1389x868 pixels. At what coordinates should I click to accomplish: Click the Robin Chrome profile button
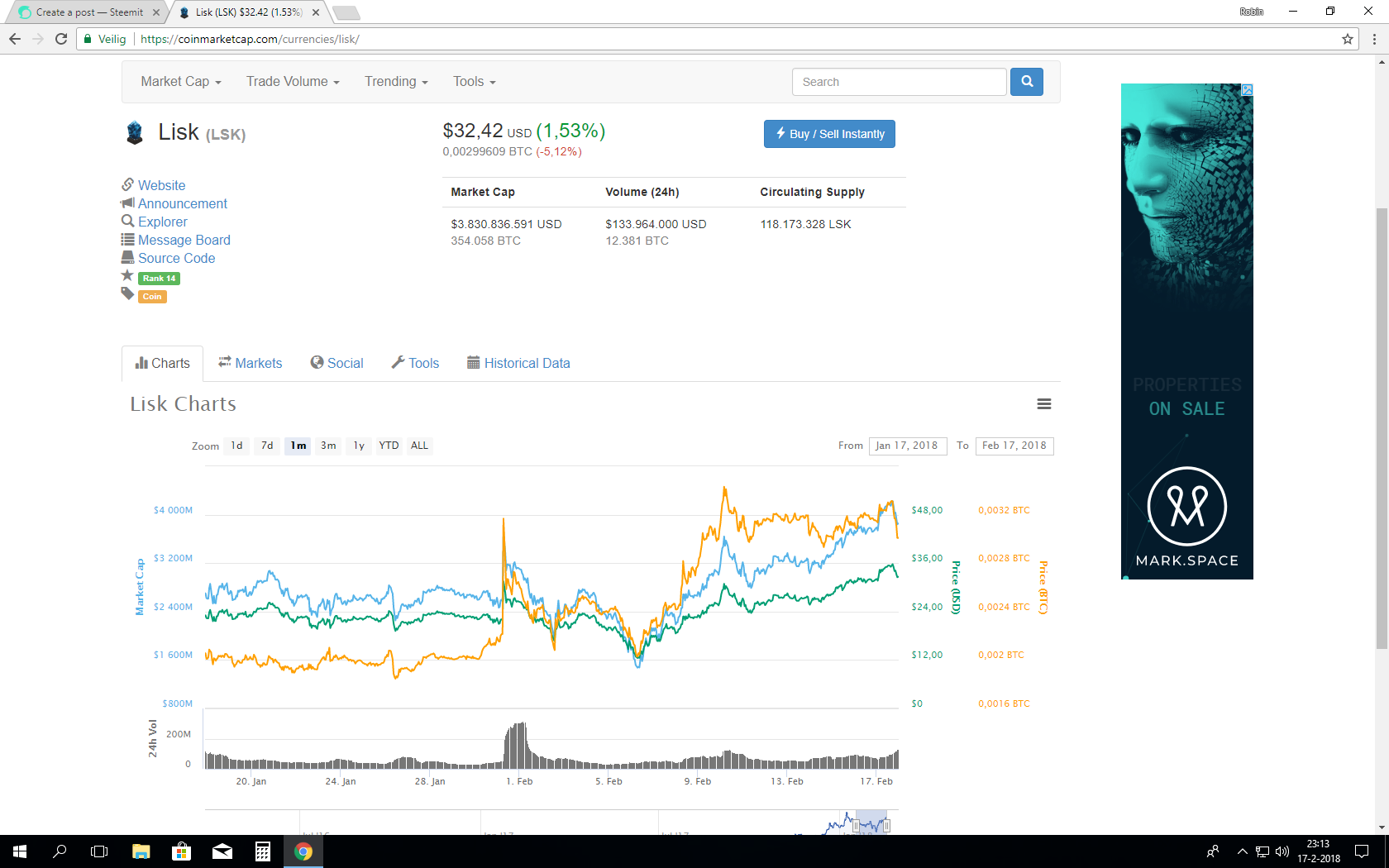1251,12
